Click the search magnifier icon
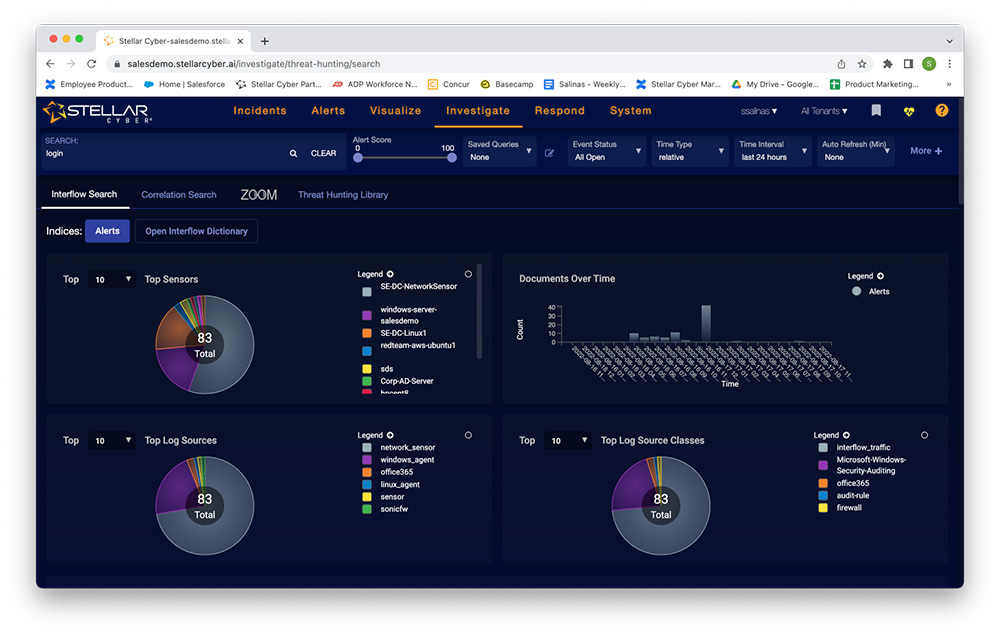Screen dimensions: 1000x636 pyautogui.click(x=293, y=154)
